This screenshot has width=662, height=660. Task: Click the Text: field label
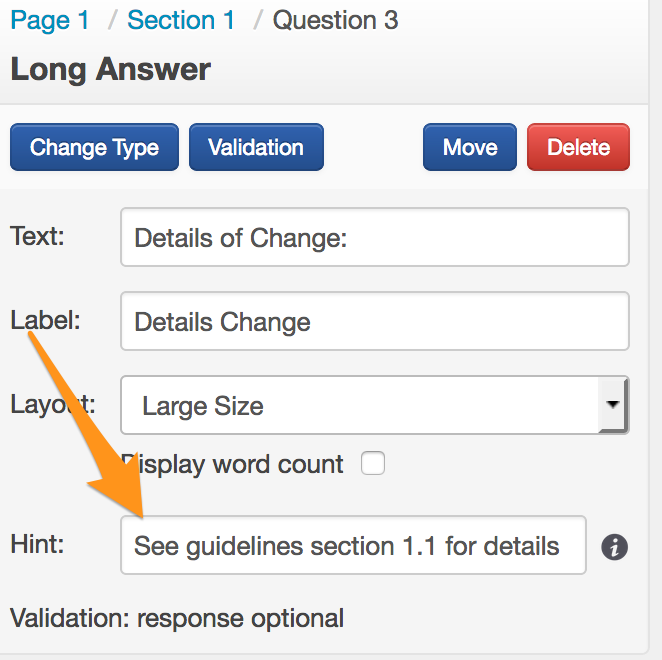click(36, 236)
